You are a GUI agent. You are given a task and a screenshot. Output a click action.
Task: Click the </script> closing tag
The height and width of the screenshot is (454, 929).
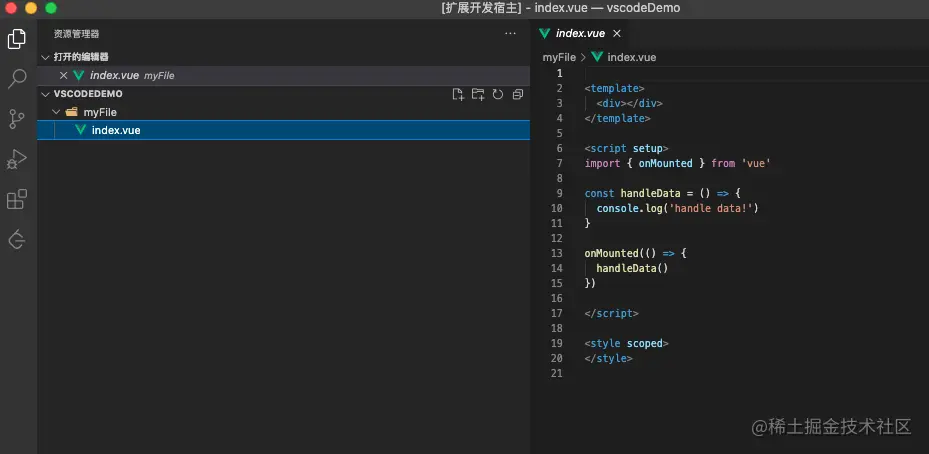pos(611,313)
